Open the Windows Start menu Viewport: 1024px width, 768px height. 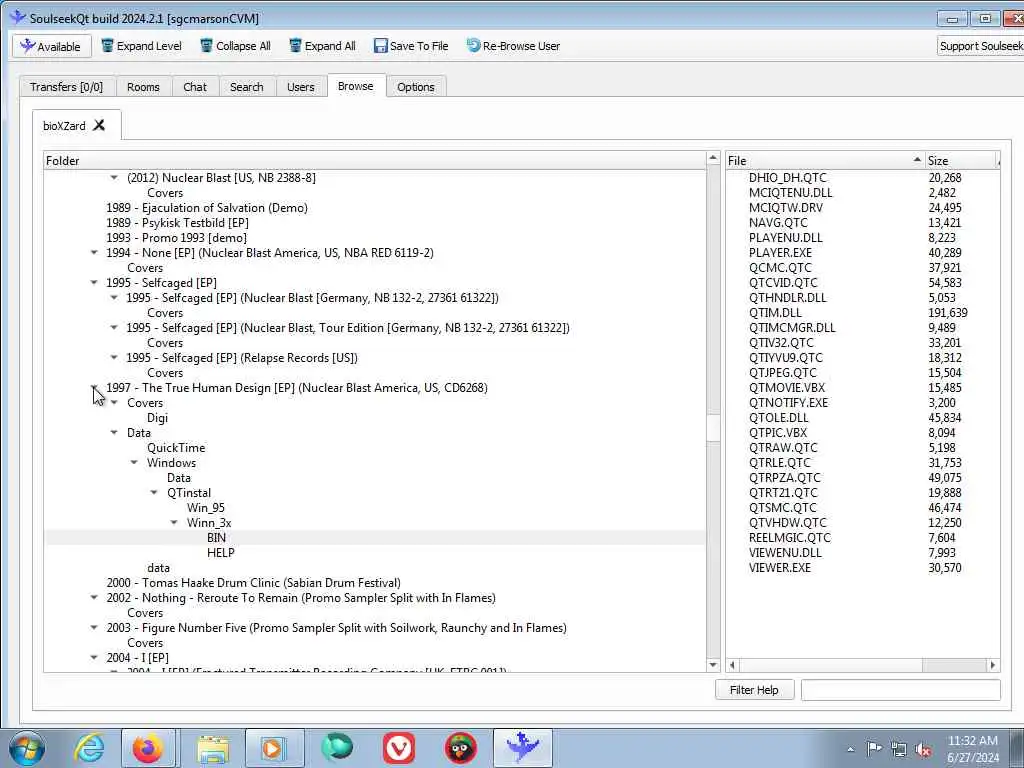coord(26,748)
